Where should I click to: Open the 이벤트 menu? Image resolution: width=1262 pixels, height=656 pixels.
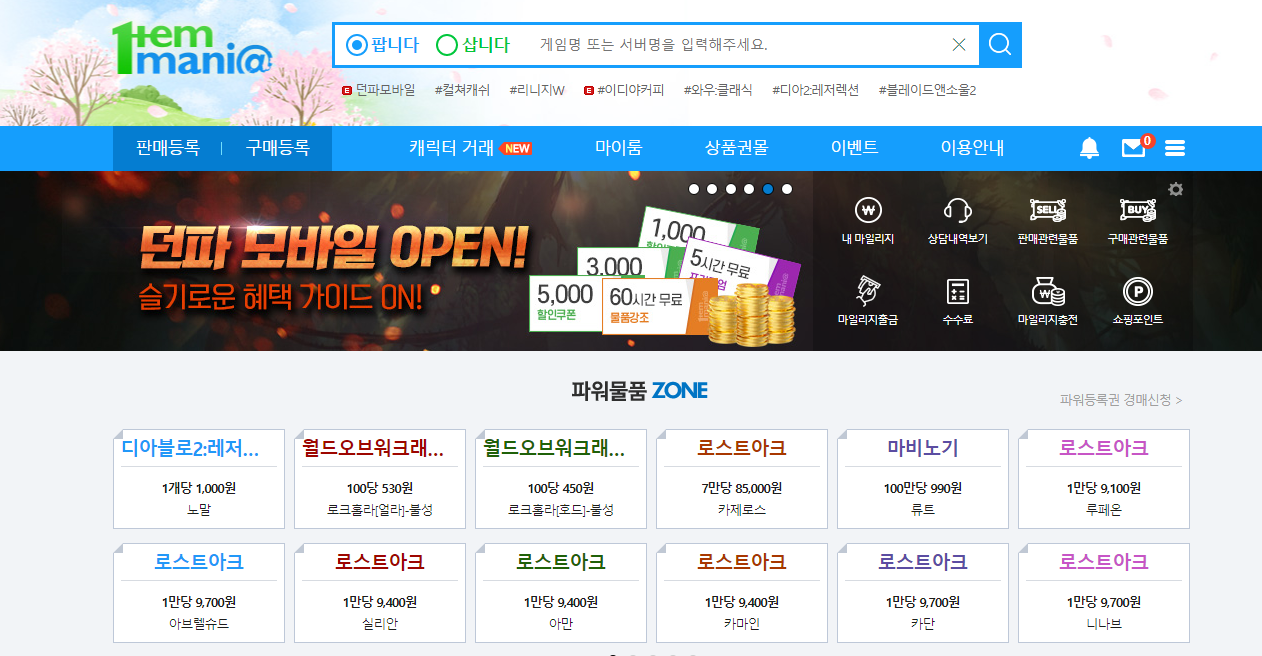pyautogui.click(x=854, y=148)
